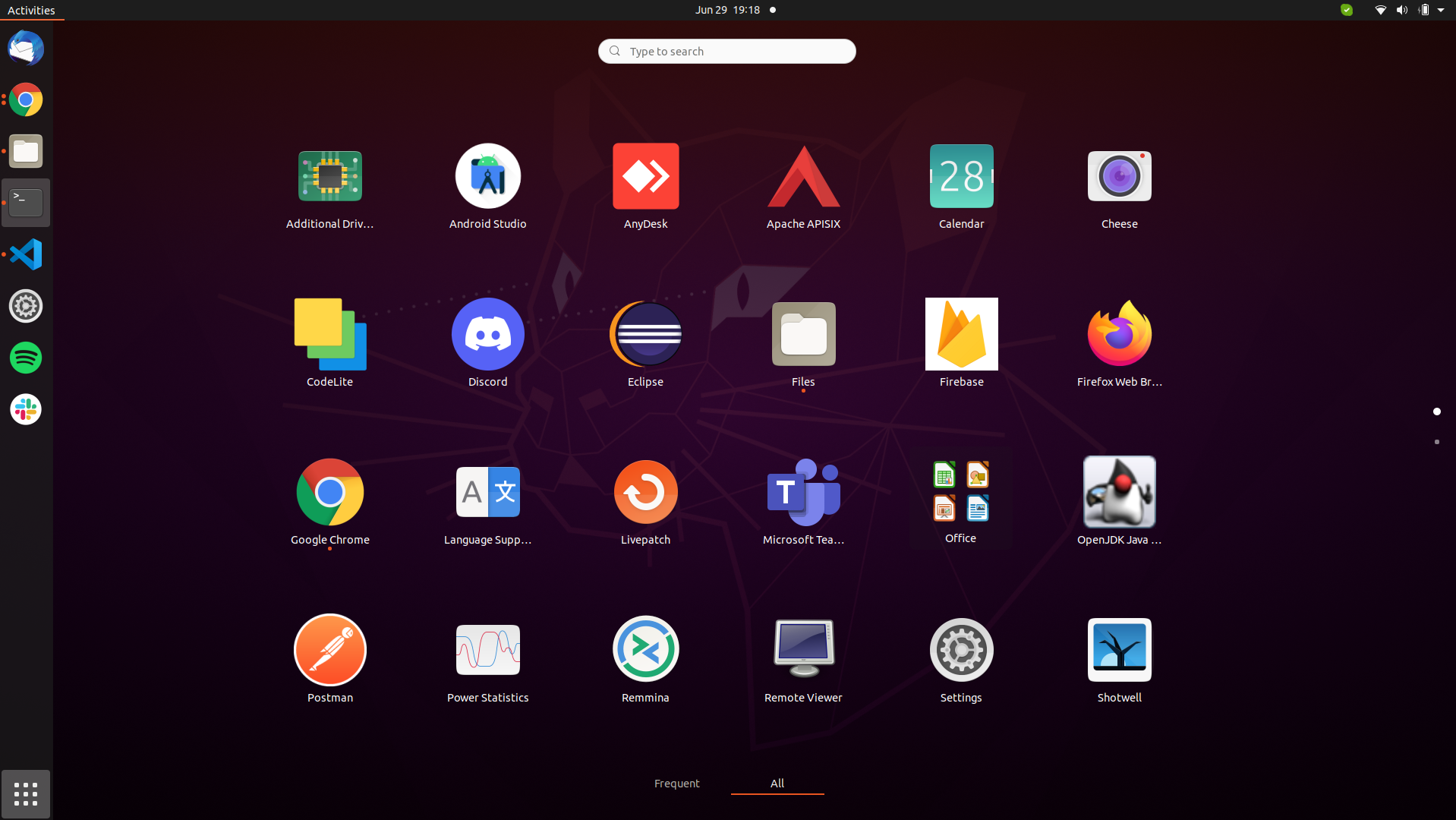1456x820 pixels.
Task: Launch Remote Viewer
Action: coord(803,661)
